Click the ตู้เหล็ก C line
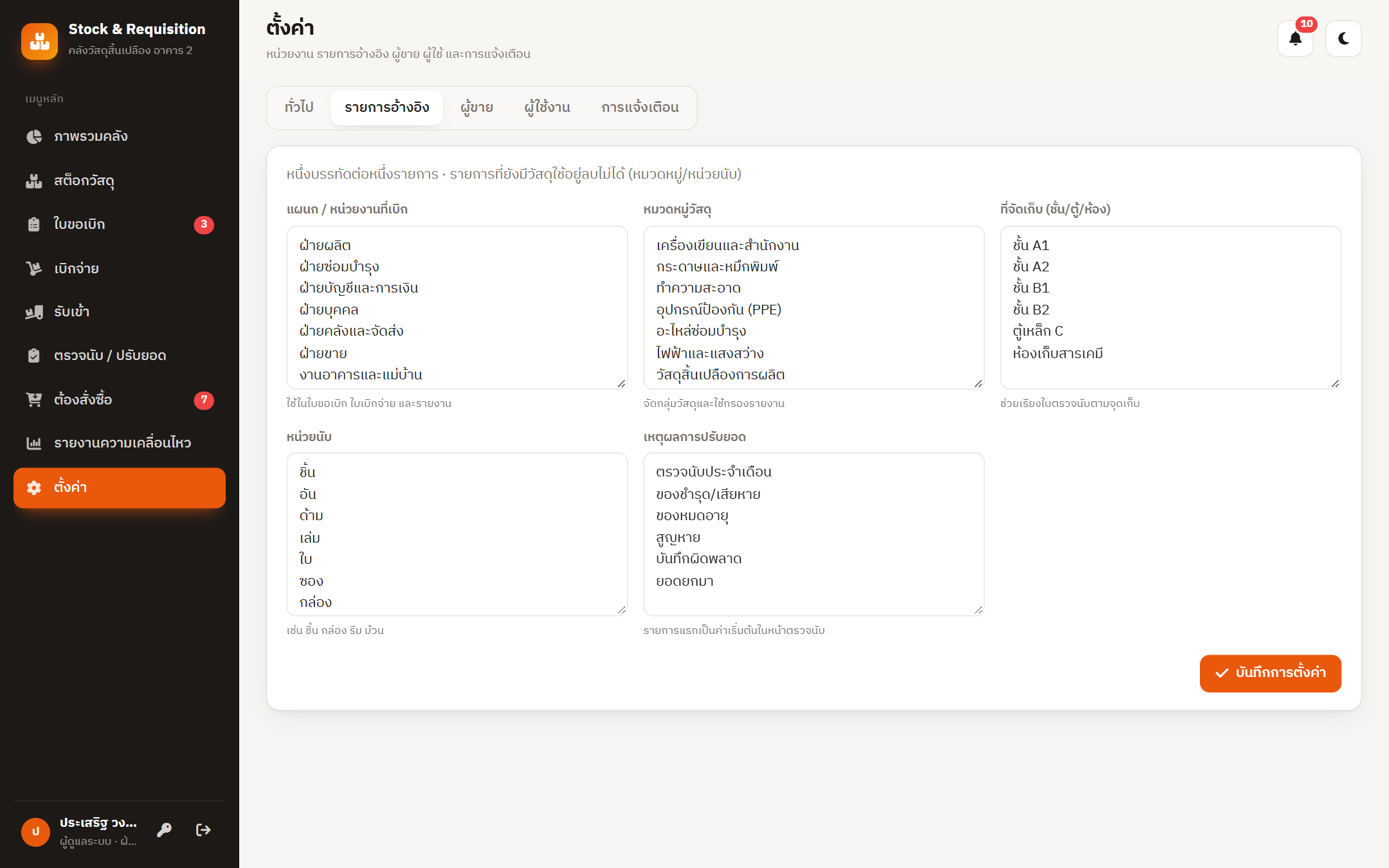This screenshot has height=868, width=1389. [x=1038, y=331]
